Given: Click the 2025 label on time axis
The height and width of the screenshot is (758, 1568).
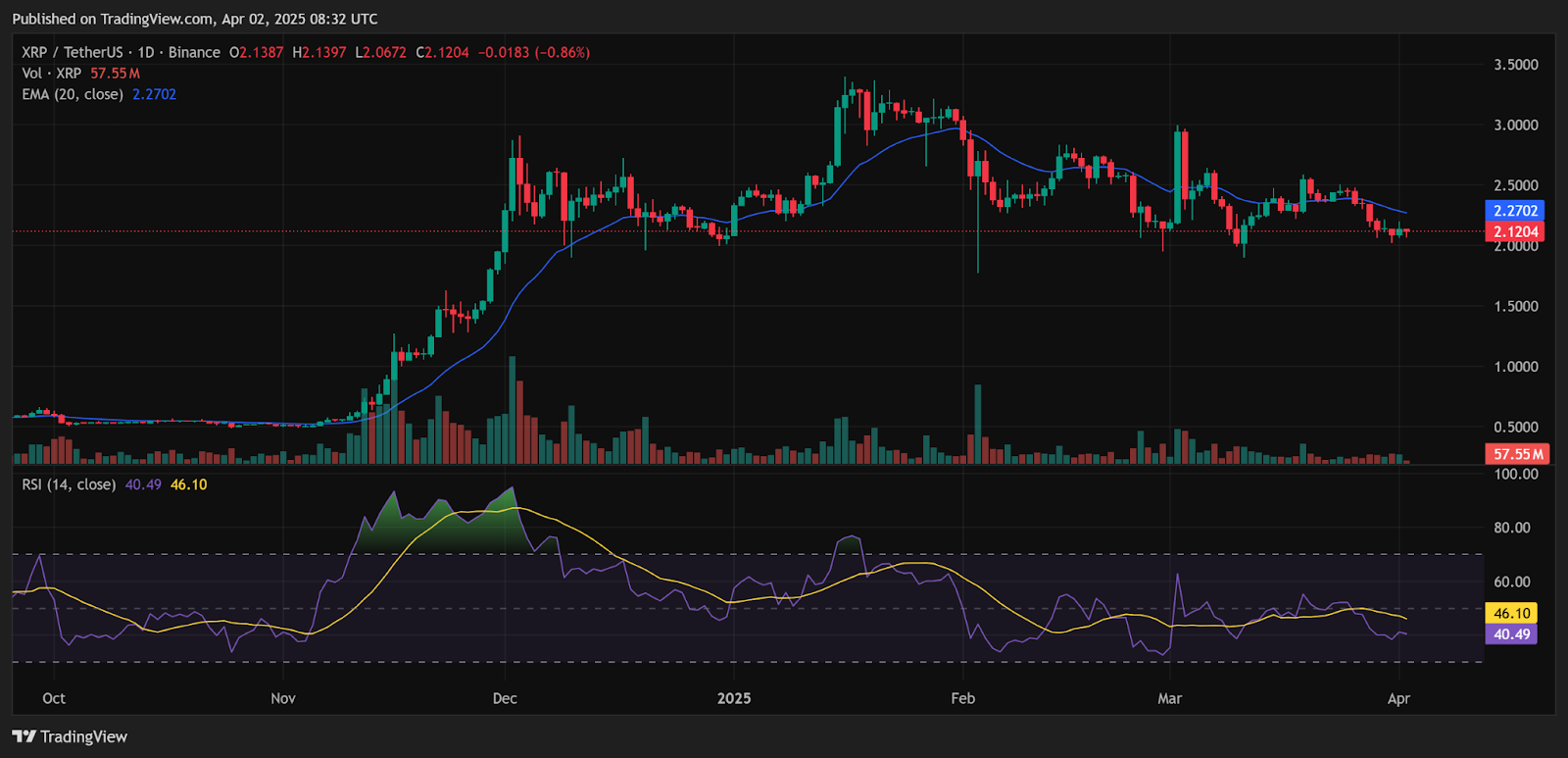Looking at the screenshot, I should pos(734,698).
